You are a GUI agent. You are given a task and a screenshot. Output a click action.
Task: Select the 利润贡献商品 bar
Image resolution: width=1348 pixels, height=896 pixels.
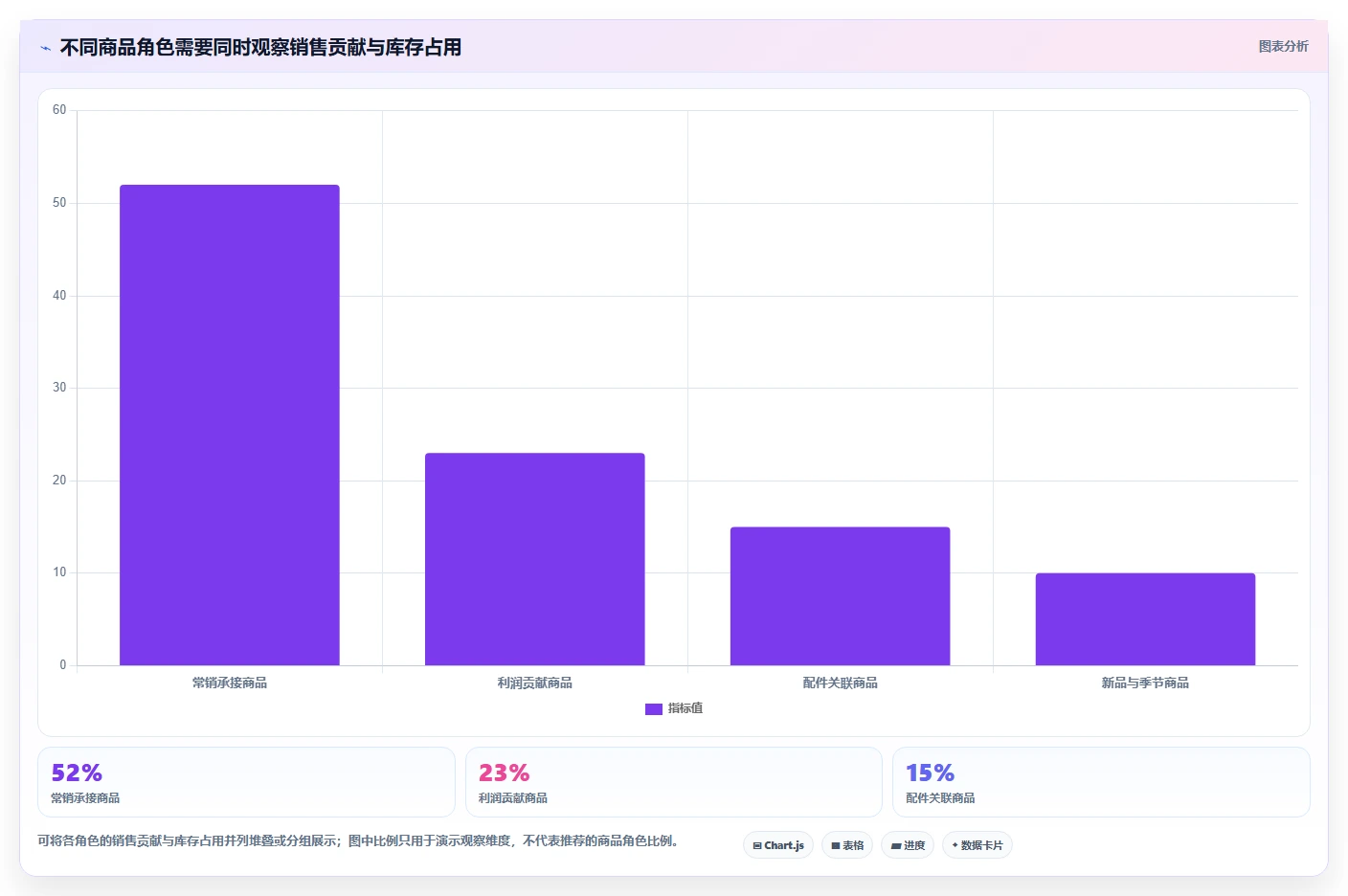pos(535,559)
